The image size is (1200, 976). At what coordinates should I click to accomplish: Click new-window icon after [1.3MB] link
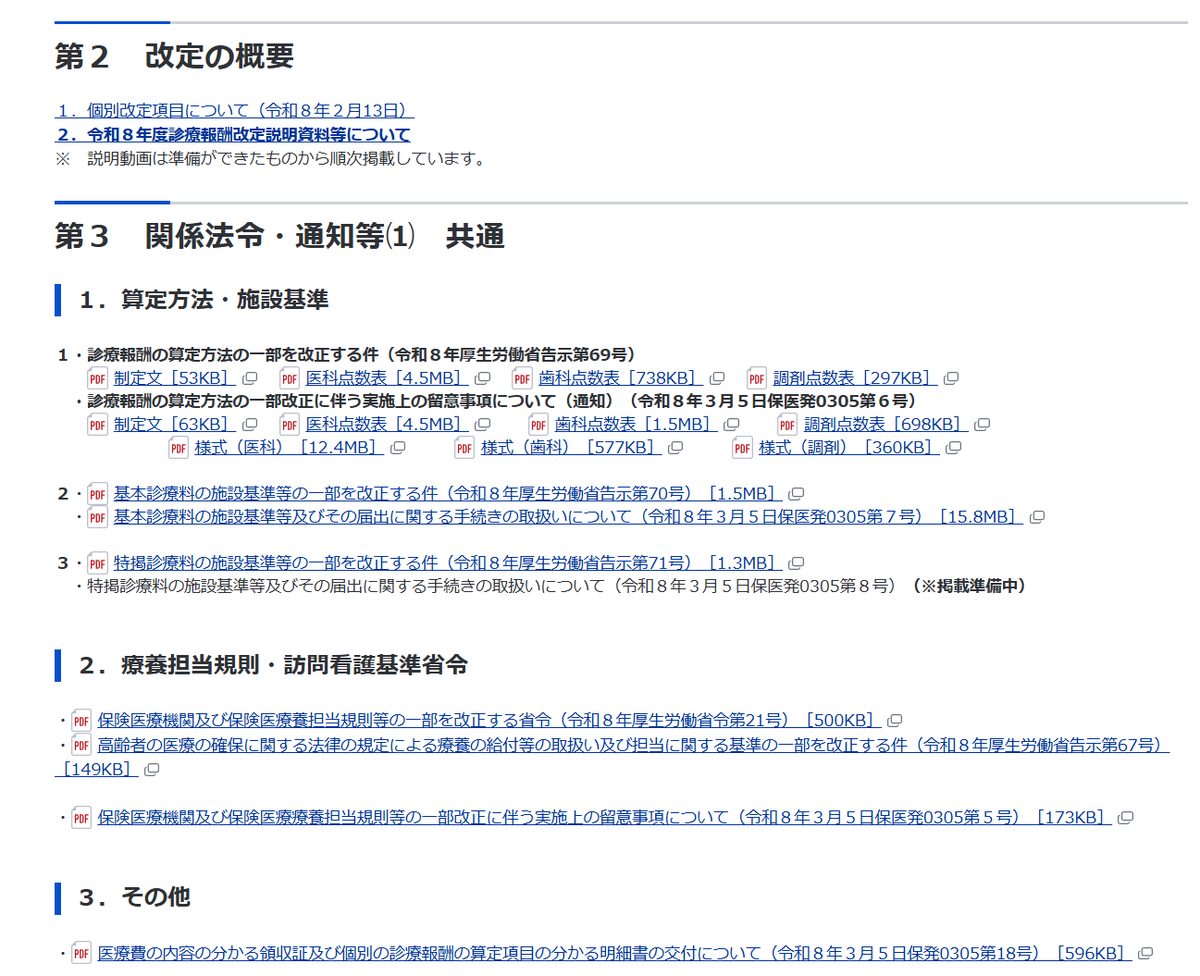[796, 564]
